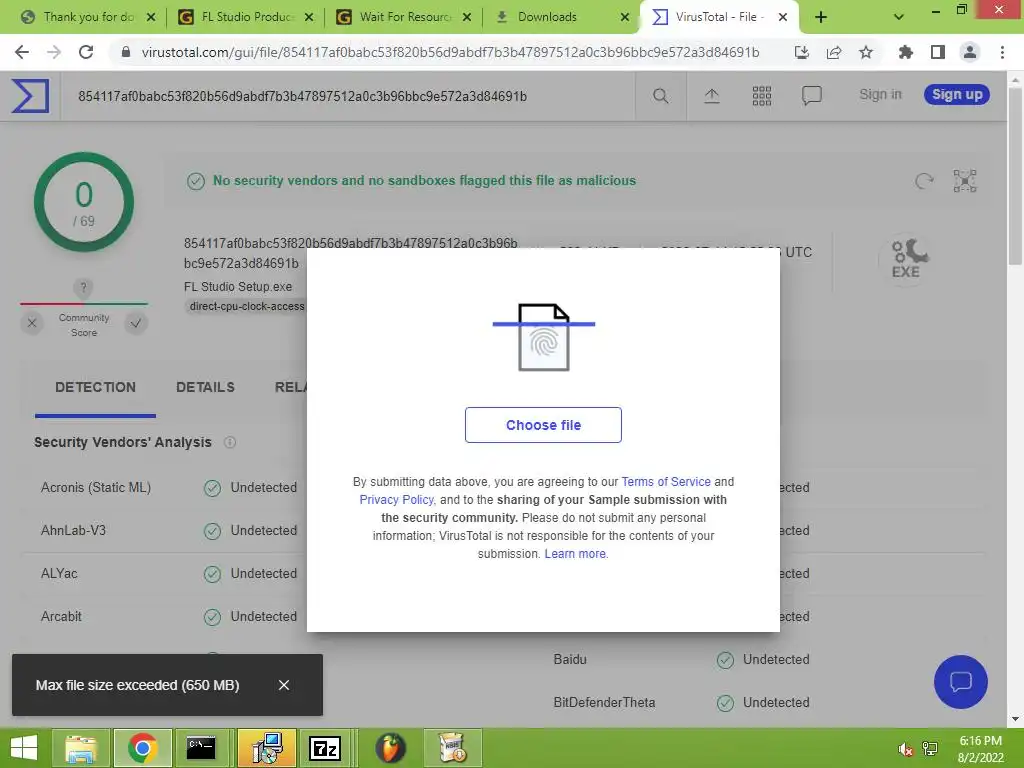
Task: Open the Chrome profile avatar icon
Action: (x=970, y=52)
